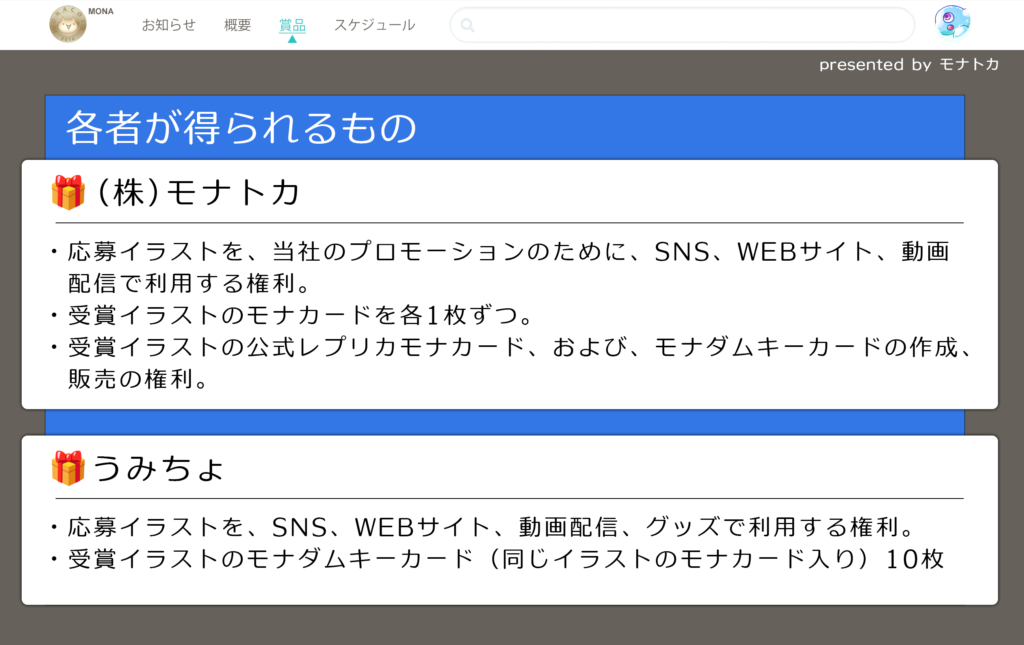Open the 概要 navigation item
The height and width of the screenshot is (645, 1024).
point(237,25)
